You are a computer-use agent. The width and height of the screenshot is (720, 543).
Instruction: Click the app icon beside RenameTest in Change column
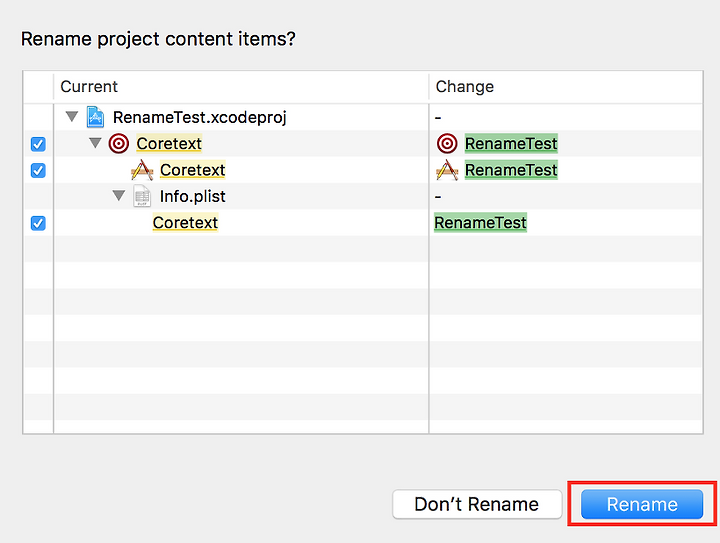coord(447,170)
